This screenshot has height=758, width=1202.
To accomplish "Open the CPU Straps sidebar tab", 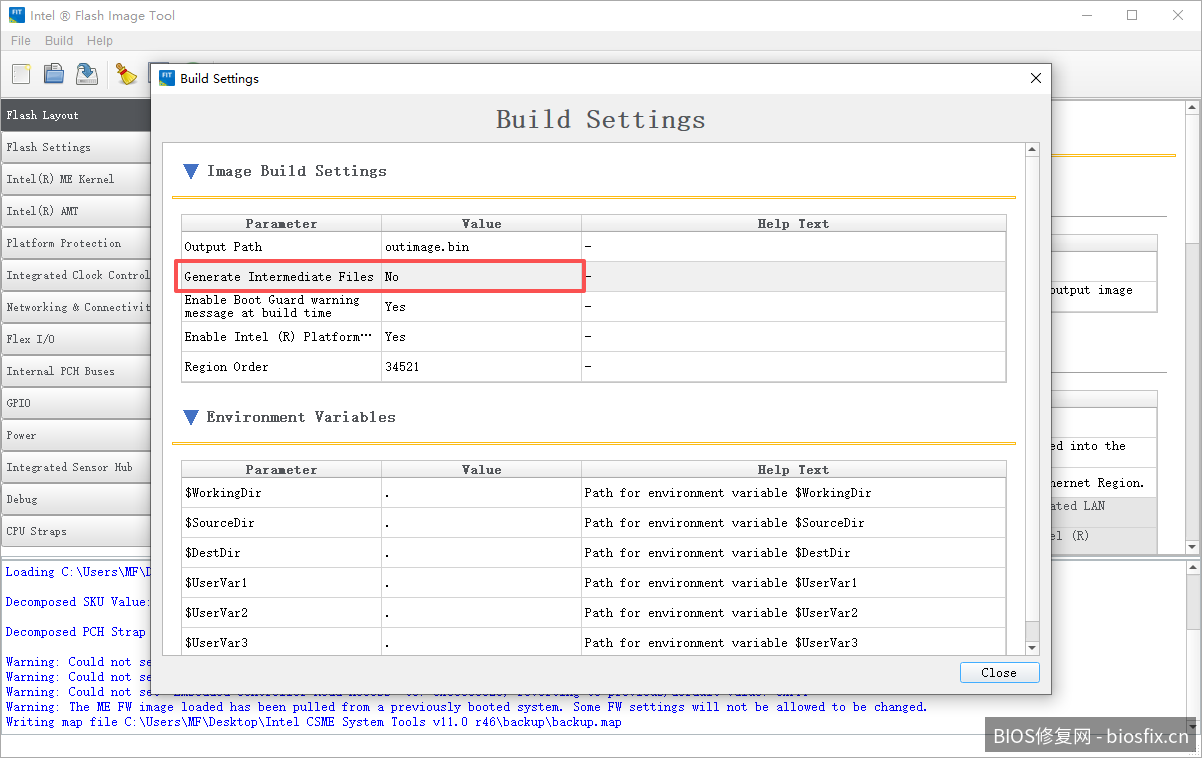I will click(x=75, y=531).
